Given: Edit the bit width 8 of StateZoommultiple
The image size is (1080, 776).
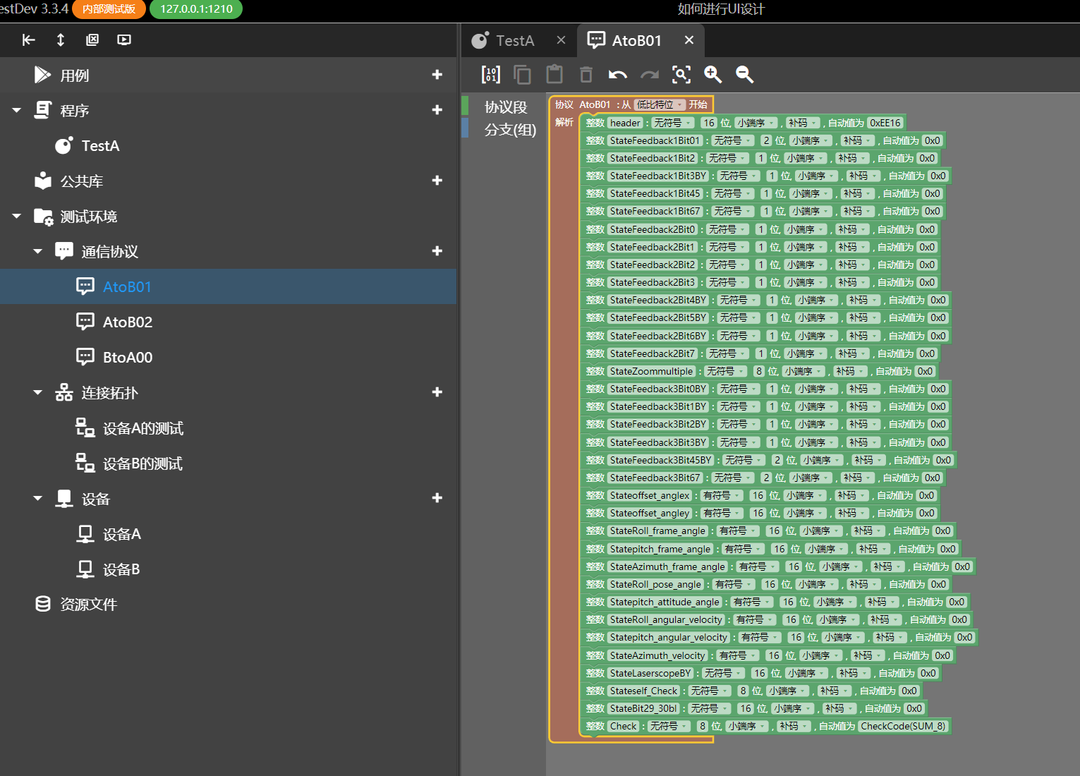Looking at the screenshot, I should 759,371.
